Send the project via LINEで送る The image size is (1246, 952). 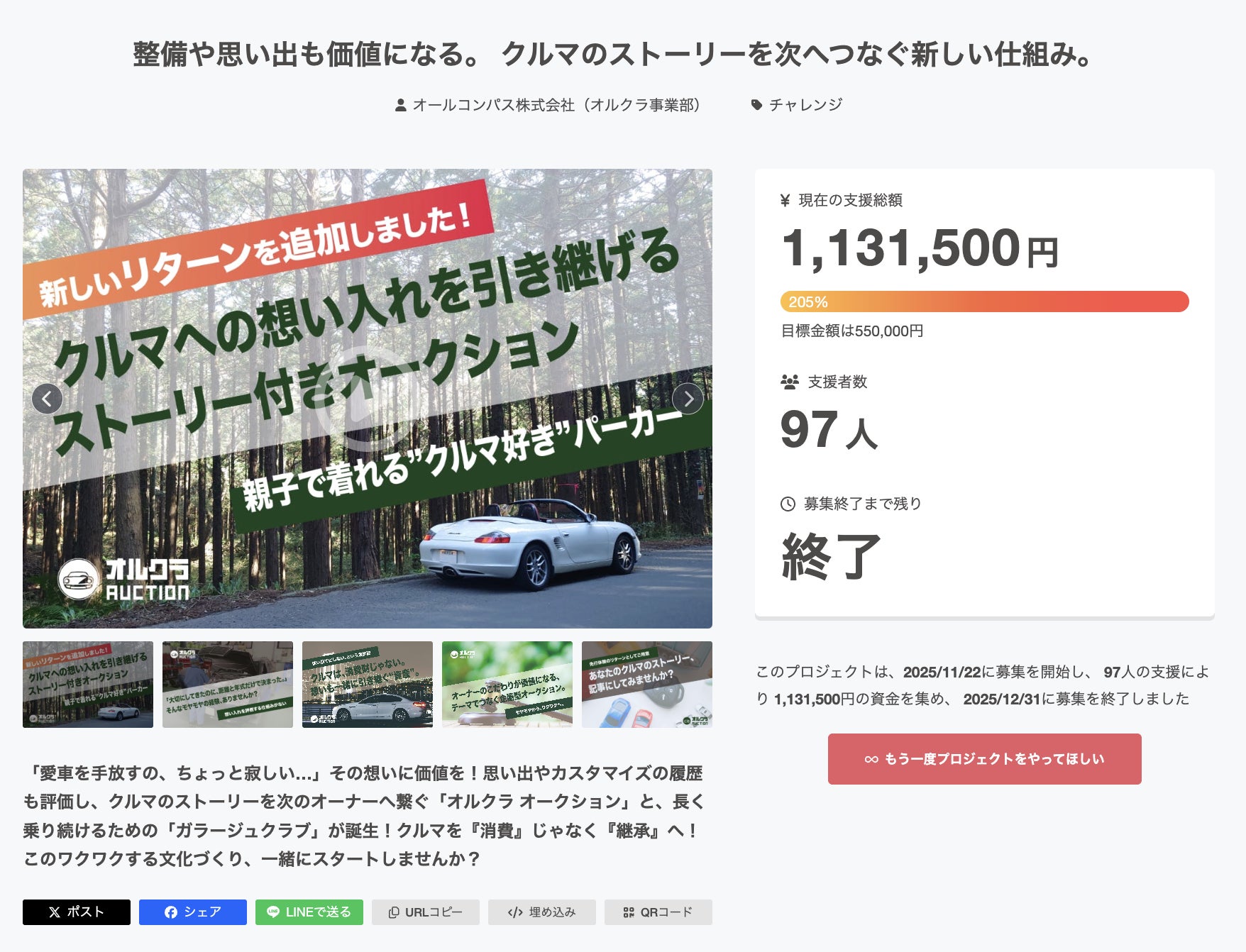[x=309, y=912]
